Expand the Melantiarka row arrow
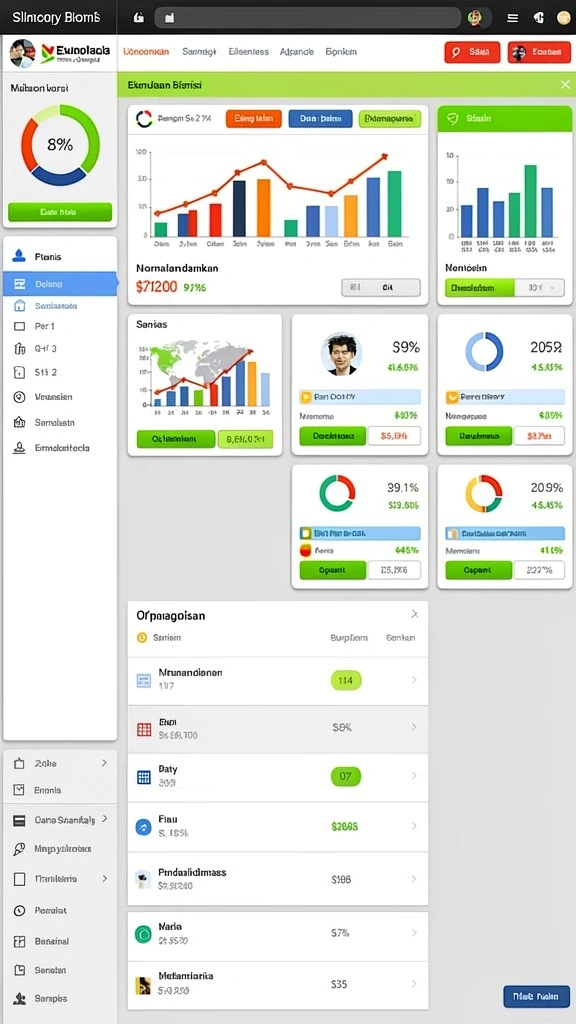 (x=414, y=984)
